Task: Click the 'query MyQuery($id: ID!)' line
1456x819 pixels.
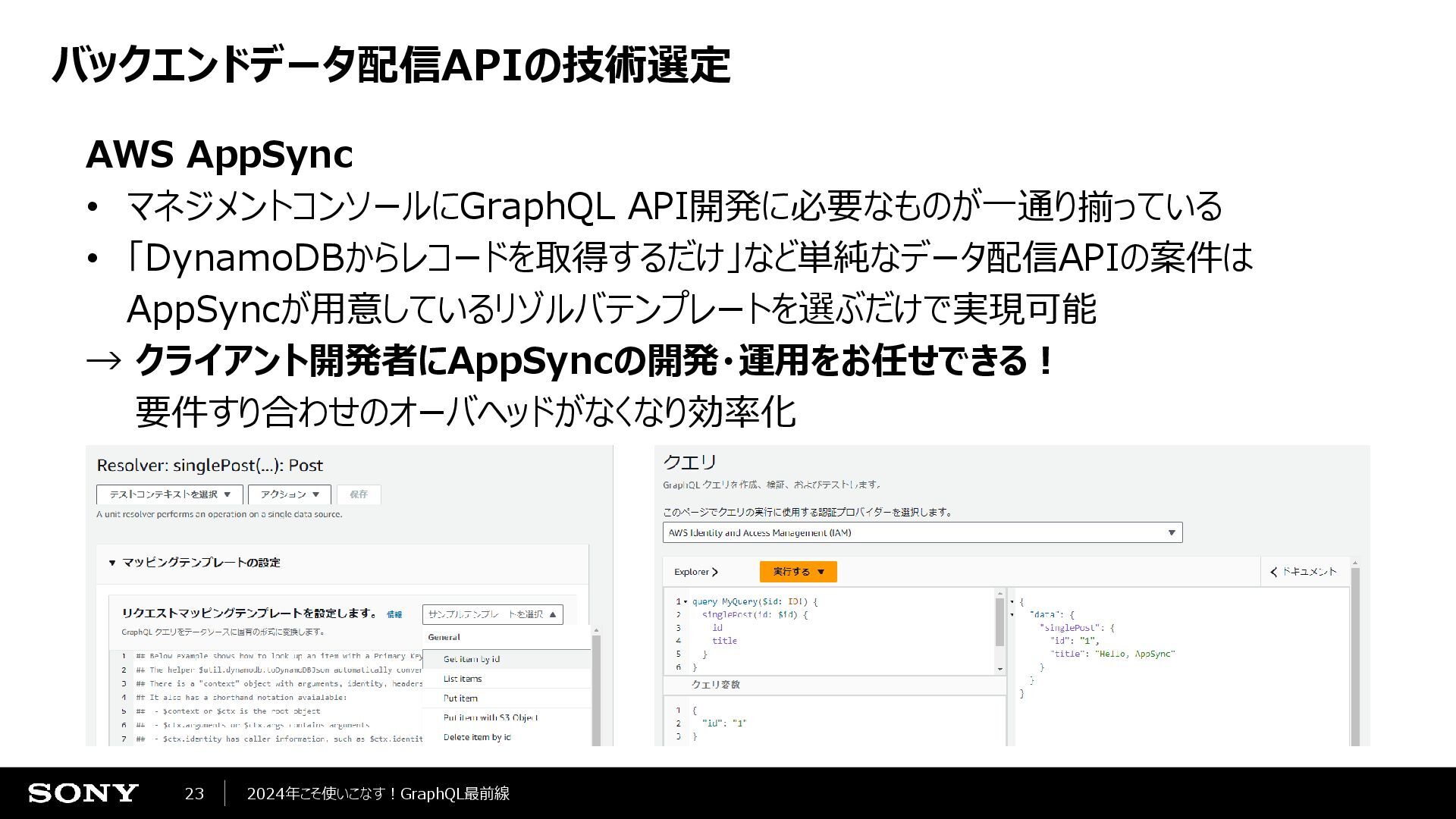Action: coord(755,601)
